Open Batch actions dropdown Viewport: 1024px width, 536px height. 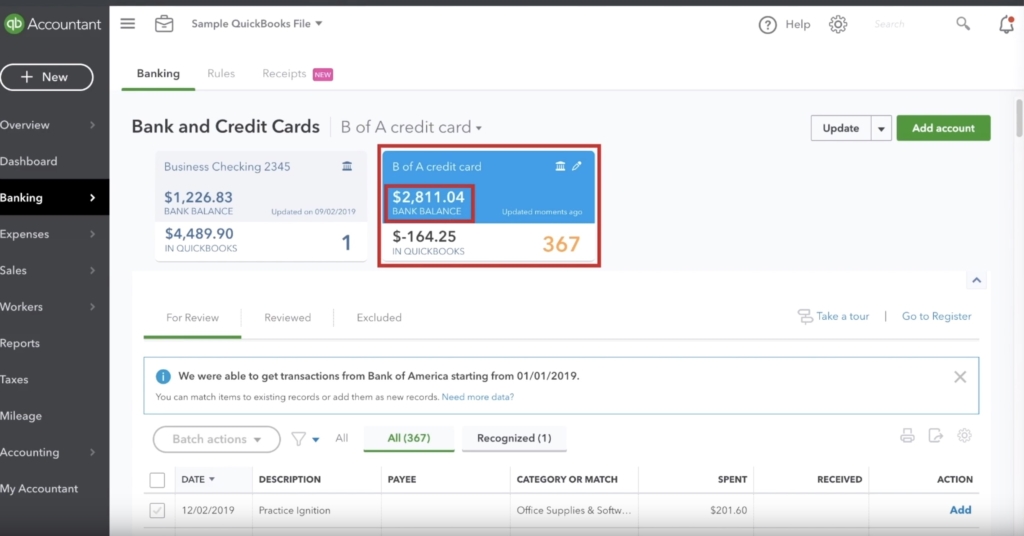click(217, 439)
